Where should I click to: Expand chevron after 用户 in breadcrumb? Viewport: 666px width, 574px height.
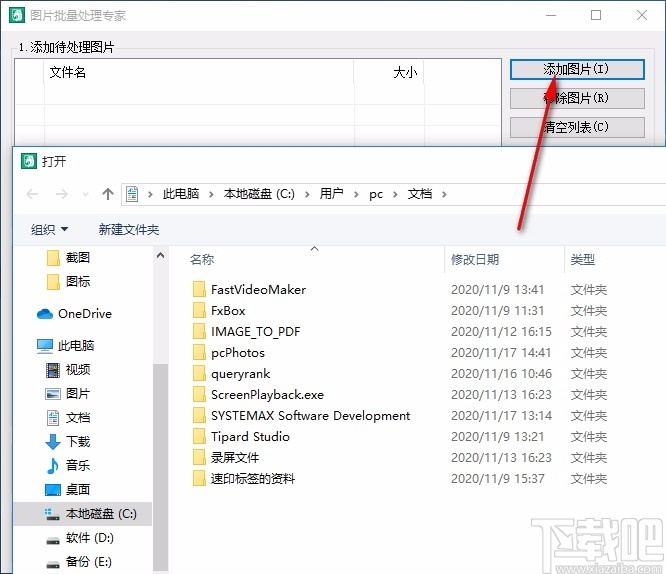(356, 195)
